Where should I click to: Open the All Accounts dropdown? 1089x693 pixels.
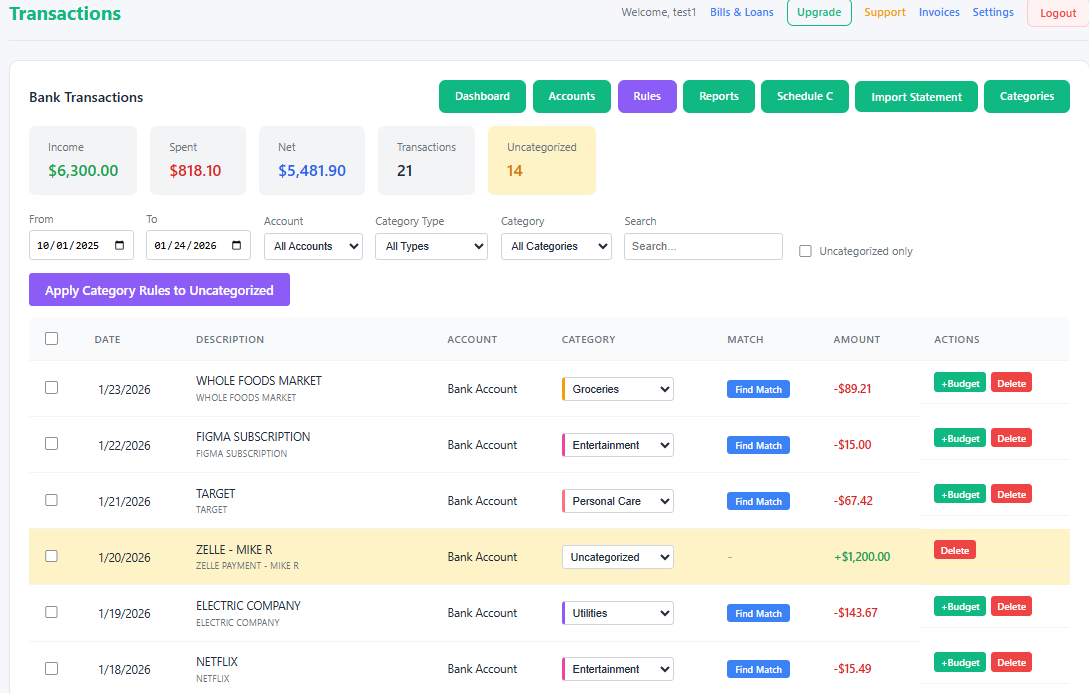[x=313, y=247]
